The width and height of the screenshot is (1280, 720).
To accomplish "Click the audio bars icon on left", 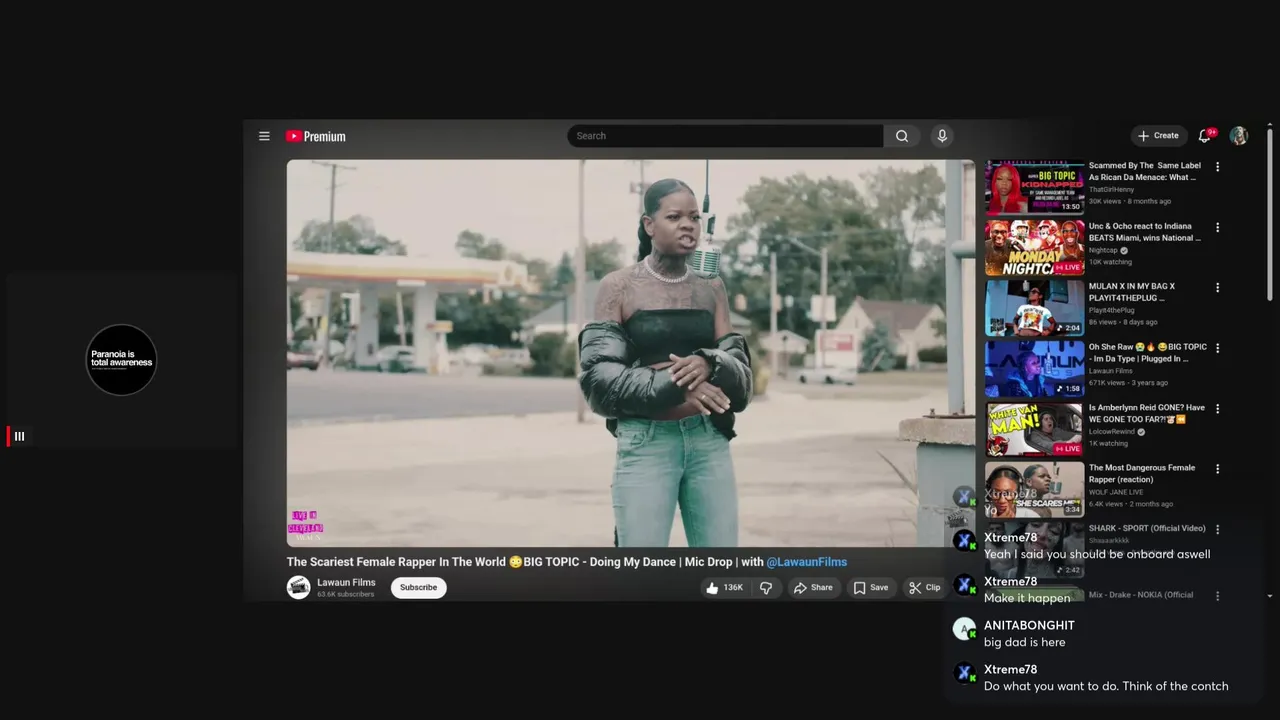I will tap(19, 436).
